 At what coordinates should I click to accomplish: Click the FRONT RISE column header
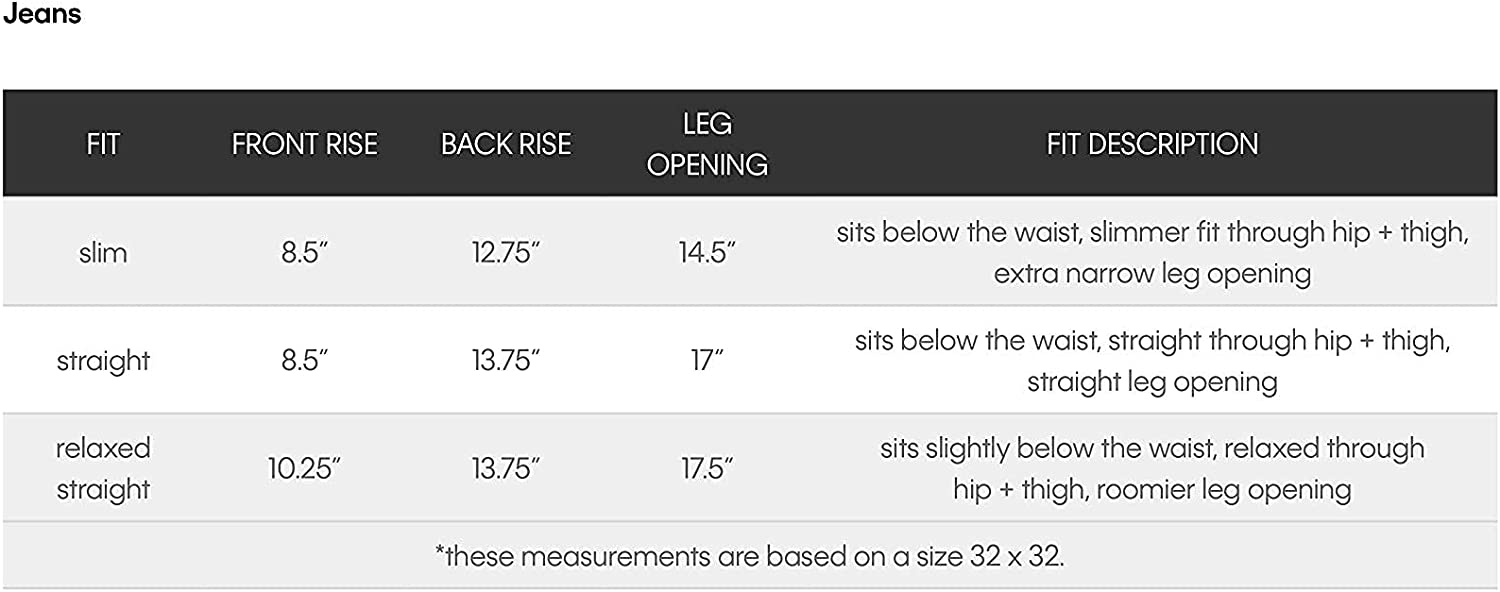(305, 144)
